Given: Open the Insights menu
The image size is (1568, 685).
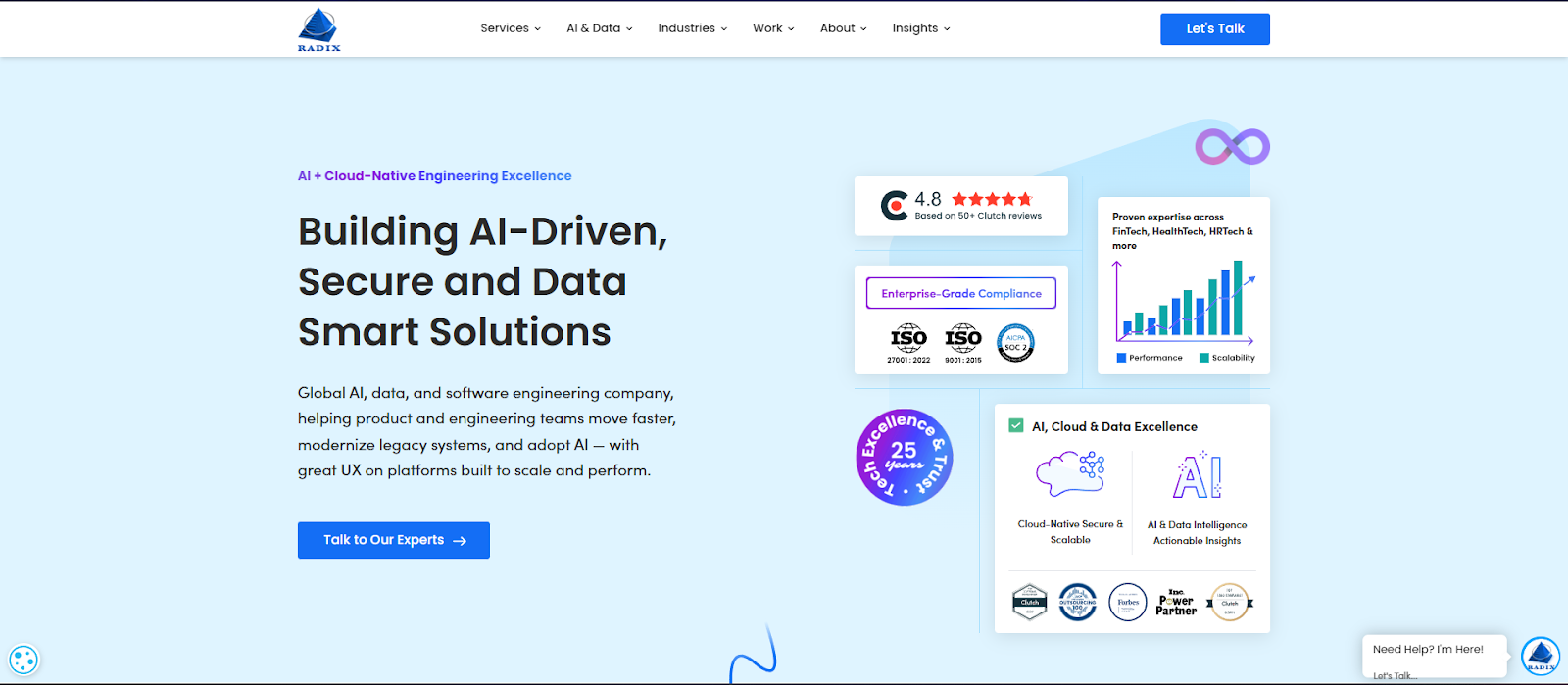Looking at the screenshot, I should coord(921,28).
